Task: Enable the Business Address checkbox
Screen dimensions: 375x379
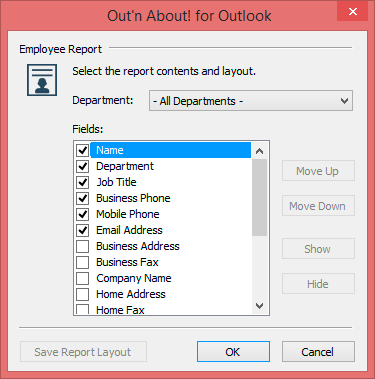Action: coord(83,246)
